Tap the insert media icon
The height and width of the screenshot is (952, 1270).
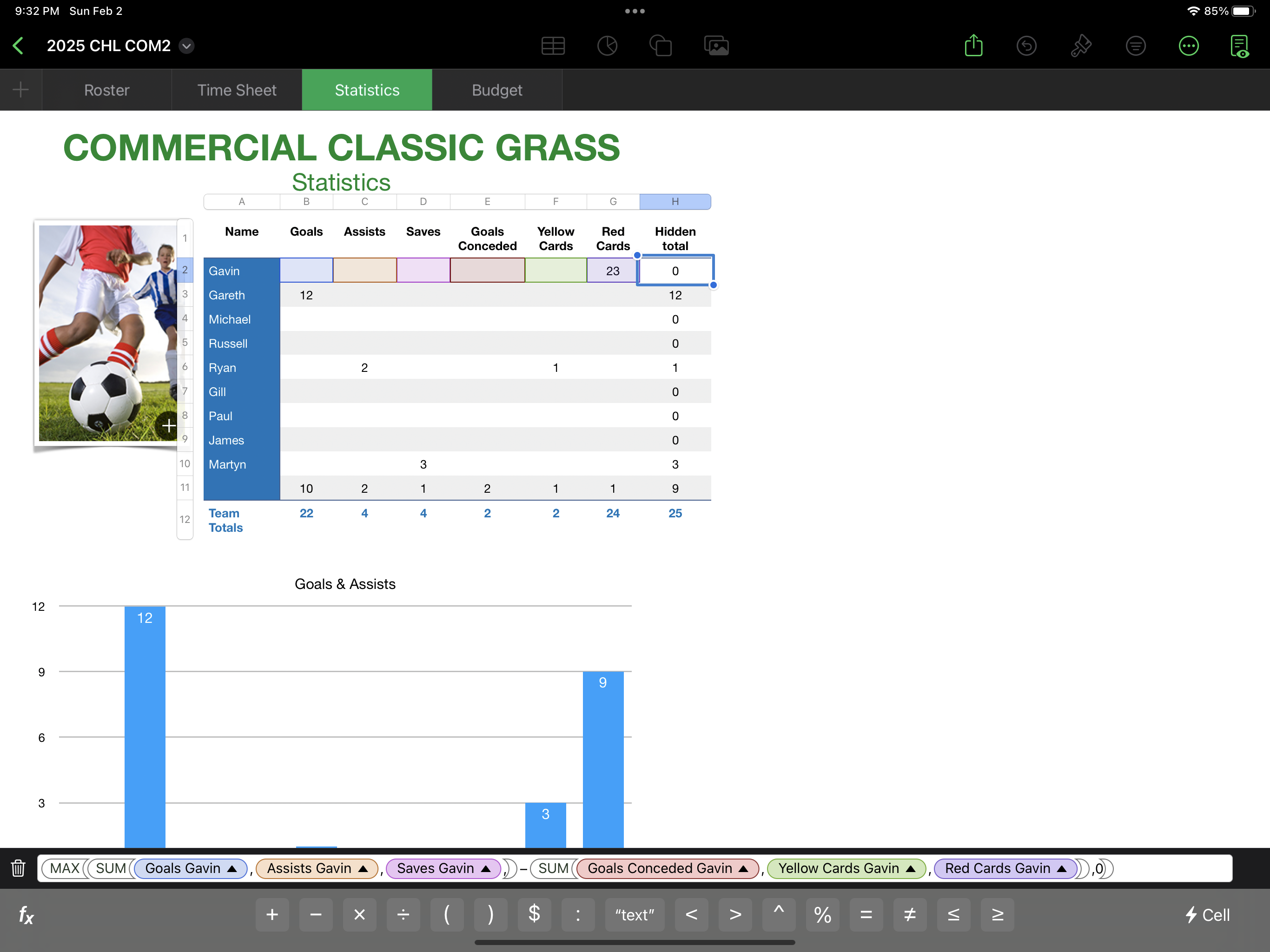pos(716,46)
